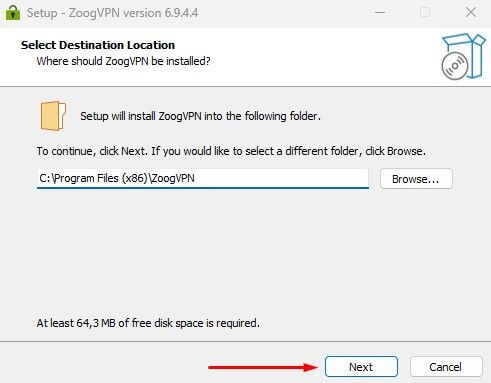
Task: Click the Setup will install ZoogVPN message
Action: tap(200, 116)
